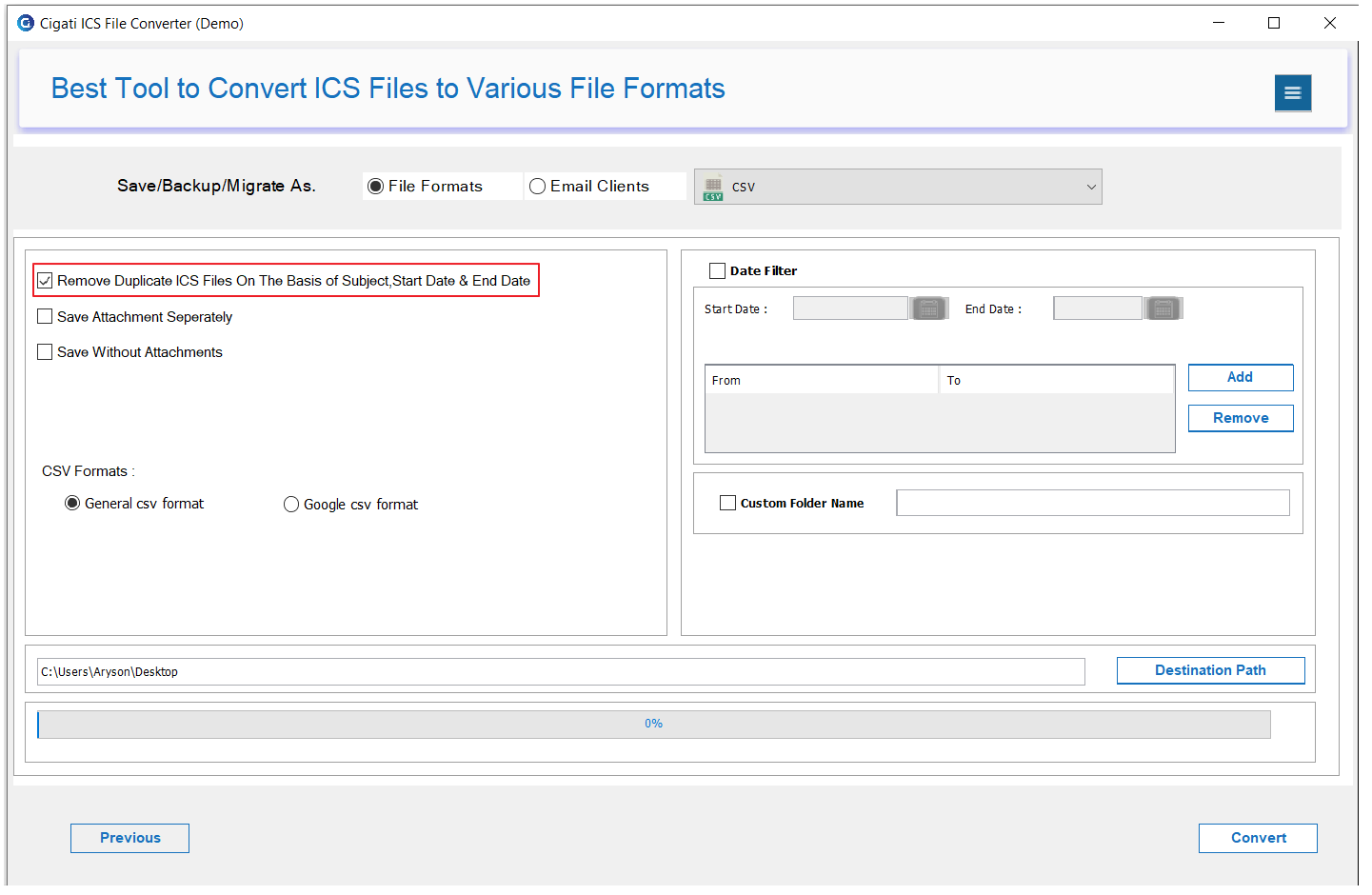Click the Save/Backup/Migrate As label
The width and height of the screenshot is (1372, 895).
[x=216, y=186]
